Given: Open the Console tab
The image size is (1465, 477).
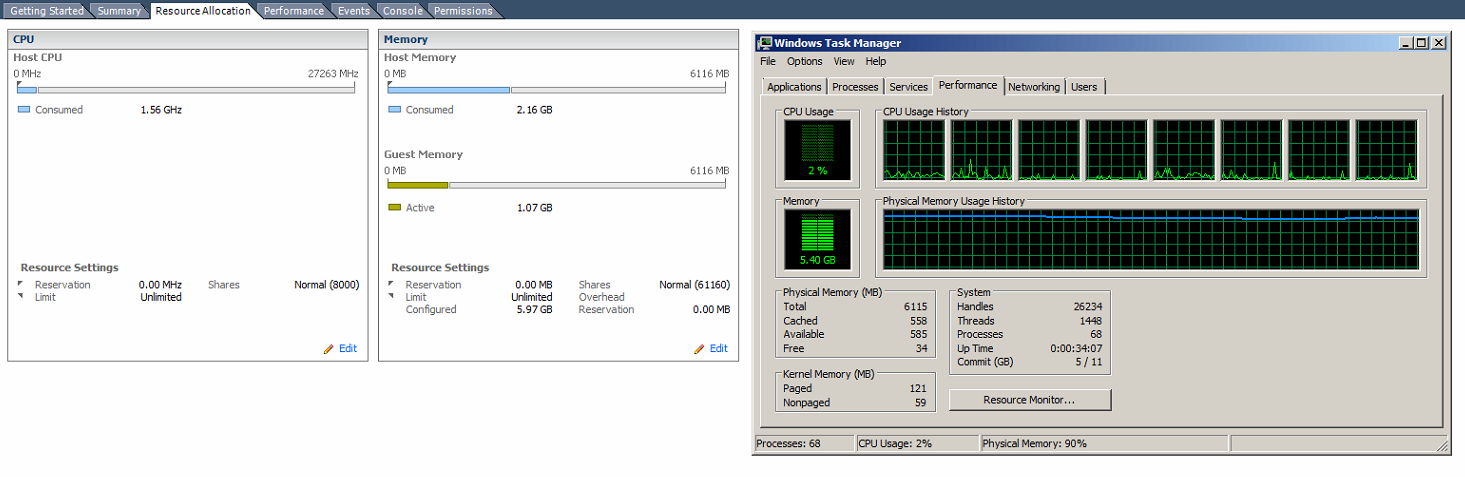Looking at the screenshot, I should point(402,11).
